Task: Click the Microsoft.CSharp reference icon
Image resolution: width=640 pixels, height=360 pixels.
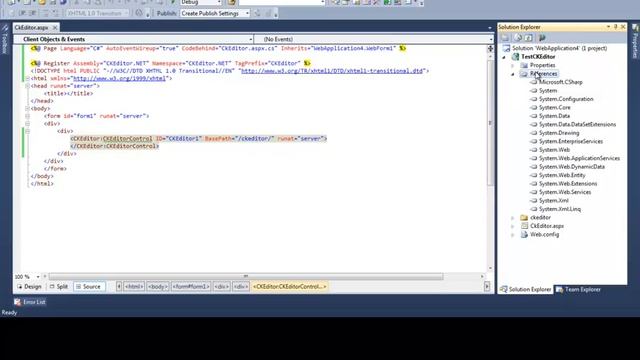Action: (533, 82)
